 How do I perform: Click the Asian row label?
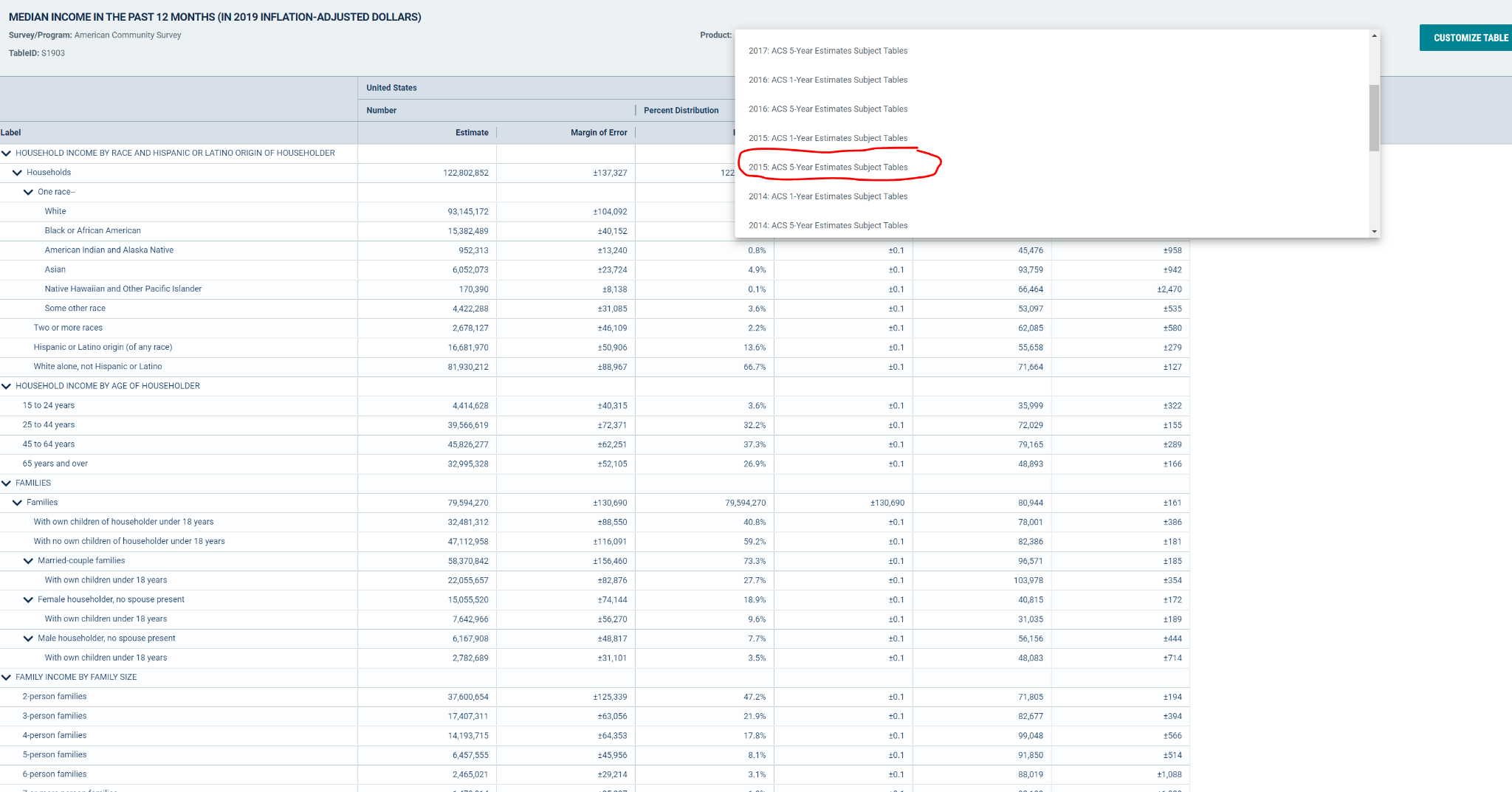[x=55, y=269]
